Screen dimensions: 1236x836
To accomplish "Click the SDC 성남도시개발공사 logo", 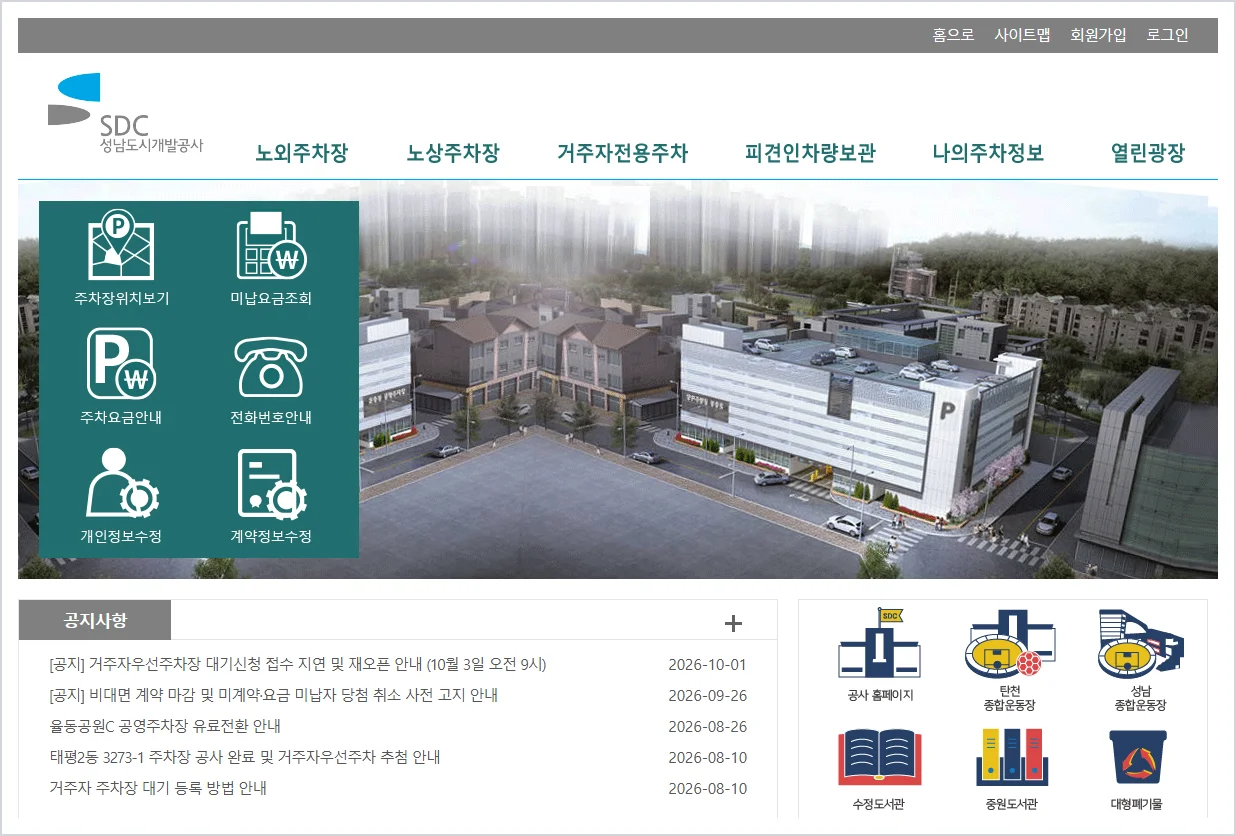I will [x=125, y=113].
